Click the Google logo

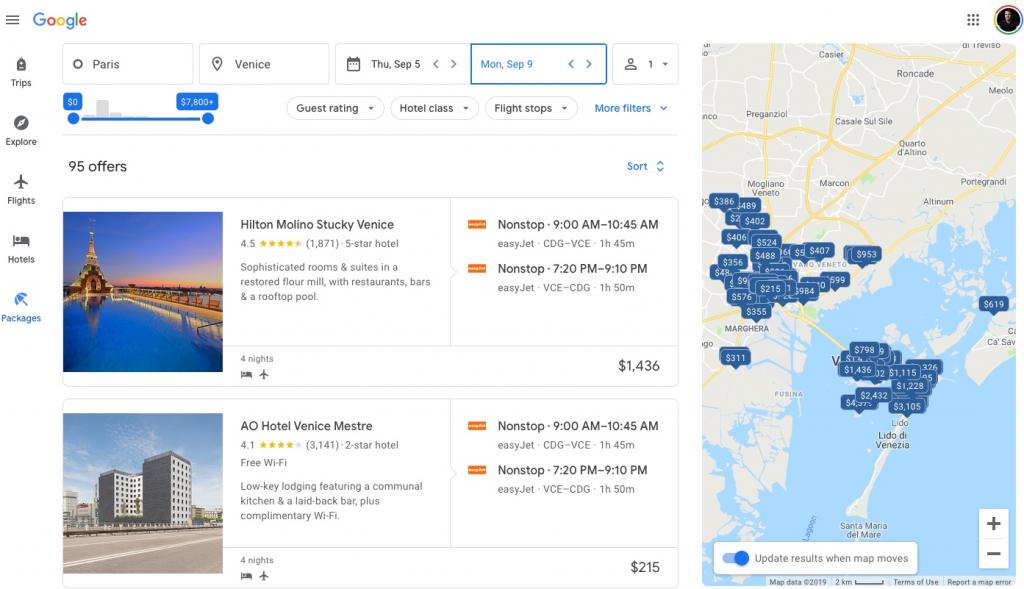coord(60,20)
